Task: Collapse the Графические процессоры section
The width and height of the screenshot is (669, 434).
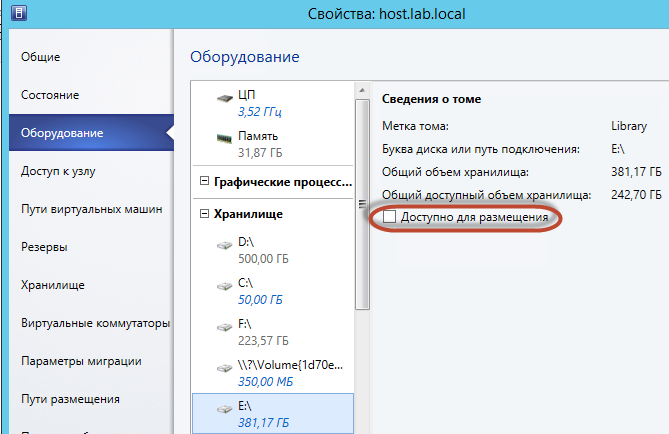Action: (205, 182)
